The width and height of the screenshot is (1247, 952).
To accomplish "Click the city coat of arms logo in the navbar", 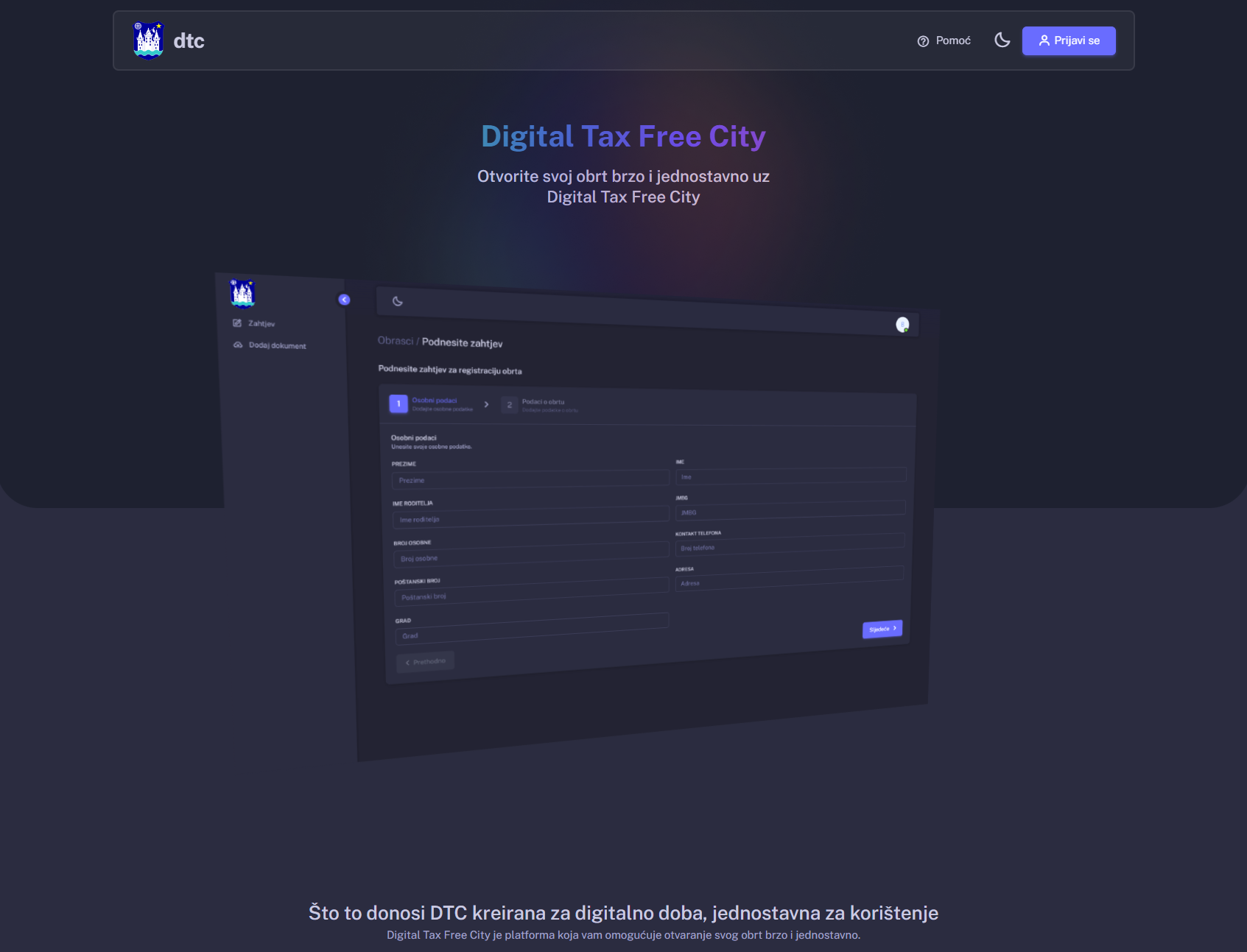I will tap(148, 40).
